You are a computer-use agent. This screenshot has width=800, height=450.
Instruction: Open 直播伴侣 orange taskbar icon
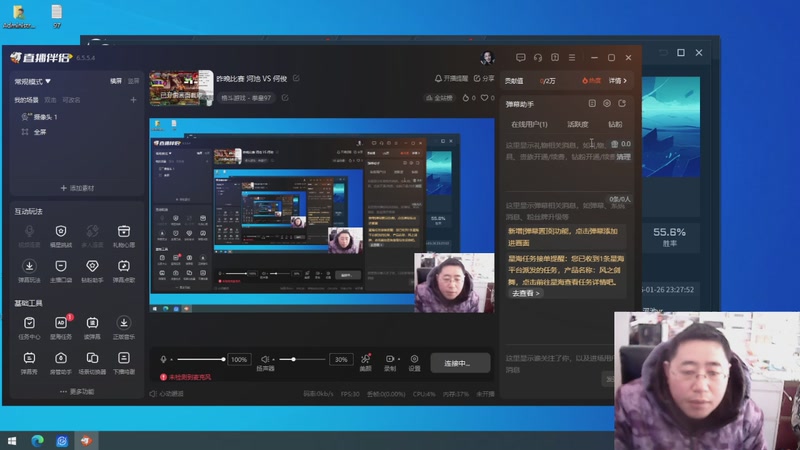click(x=86, y=440)
